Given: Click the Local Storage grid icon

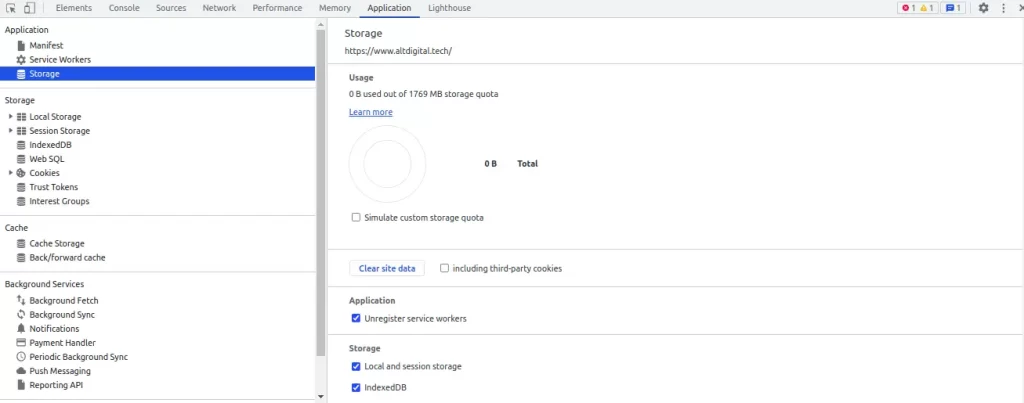Looking at the screenshot, I should coord(21,117).
